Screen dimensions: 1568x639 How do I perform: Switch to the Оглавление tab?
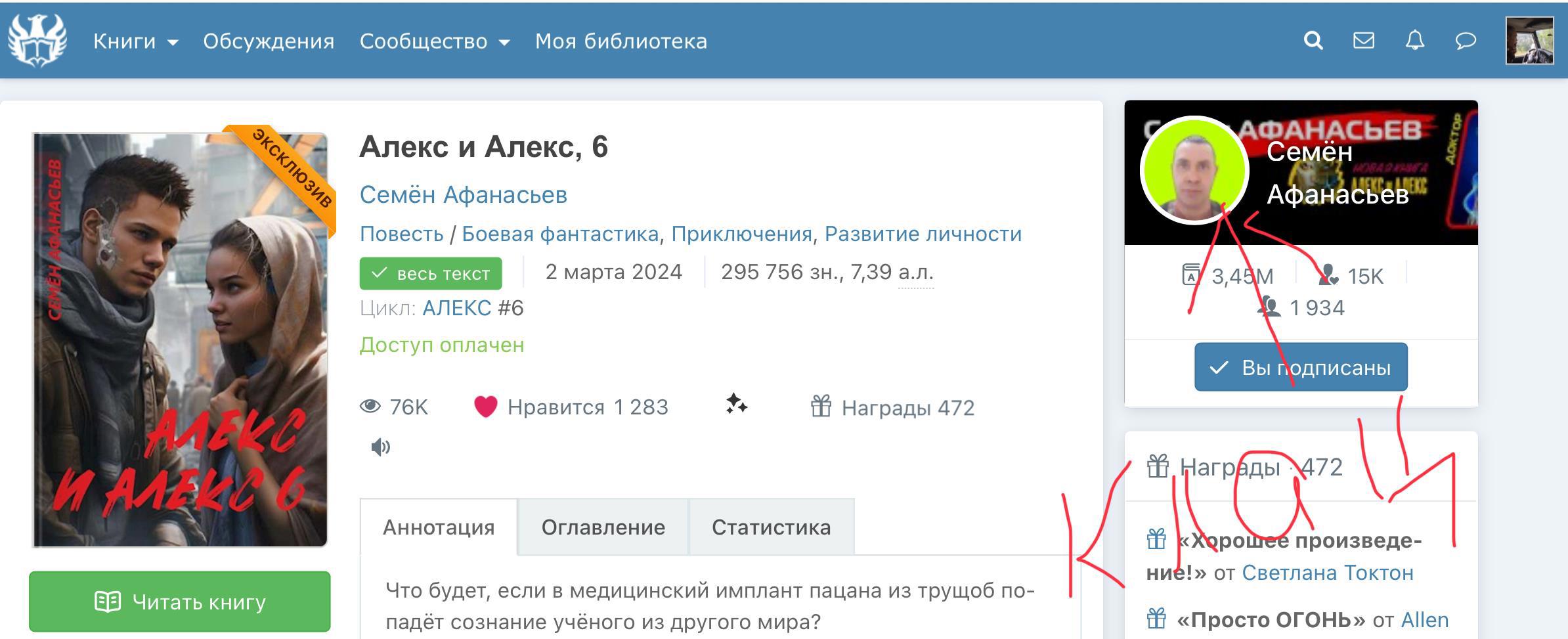[603, 527]
